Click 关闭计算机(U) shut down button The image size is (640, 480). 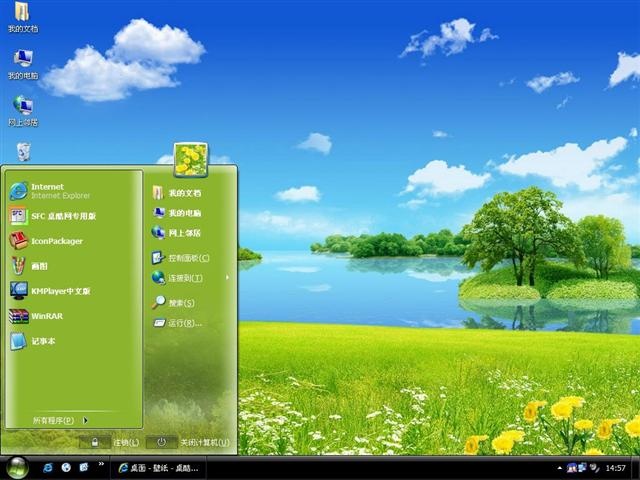pos(188,442)
